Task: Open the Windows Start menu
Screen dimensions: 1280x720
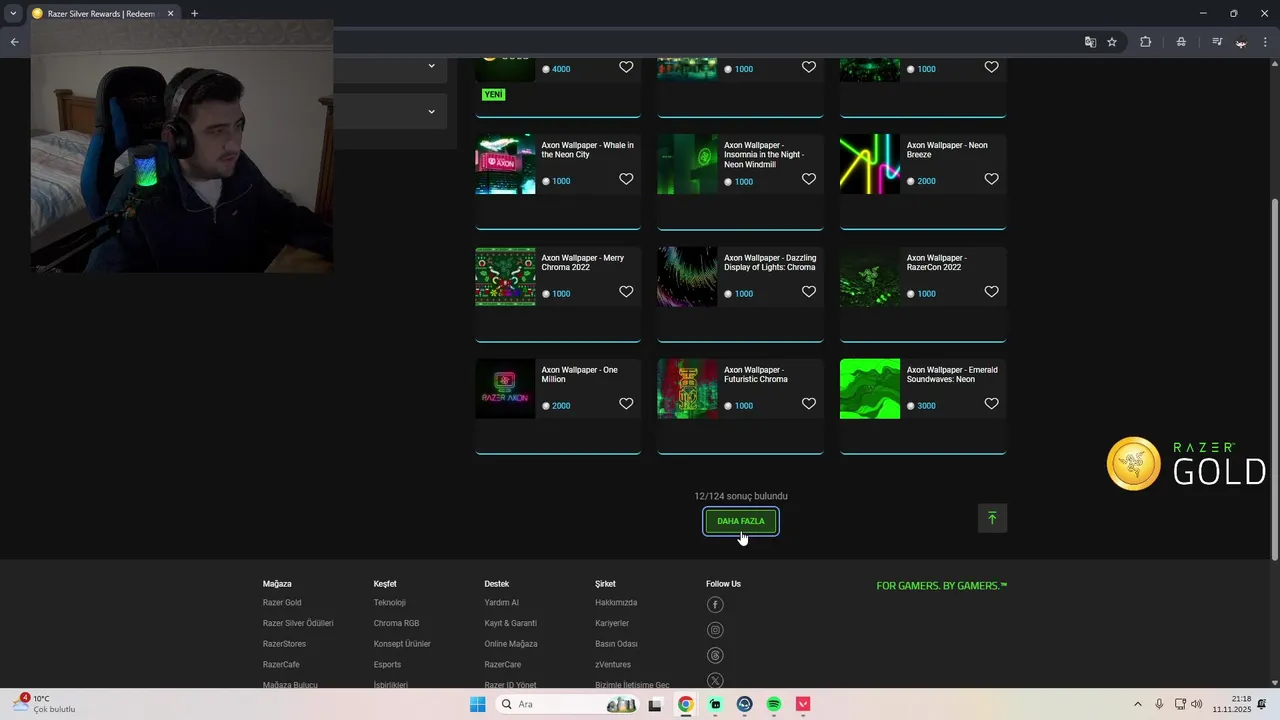Action: pyautogui.click(x=478, y=704)
